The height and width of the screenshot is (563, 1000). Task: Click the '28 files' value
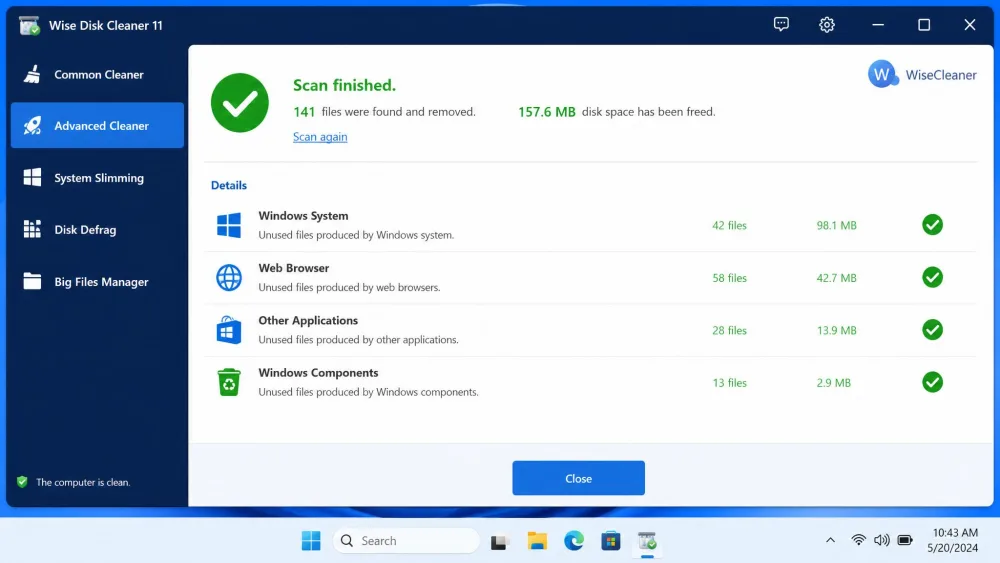click(729, 330)
